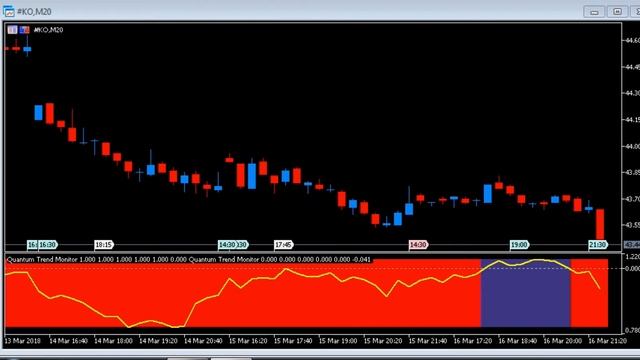The width and height of the screenshot is (640, 360).
Task: Select the 19:00 time marker
Action: tap(519, 245)
